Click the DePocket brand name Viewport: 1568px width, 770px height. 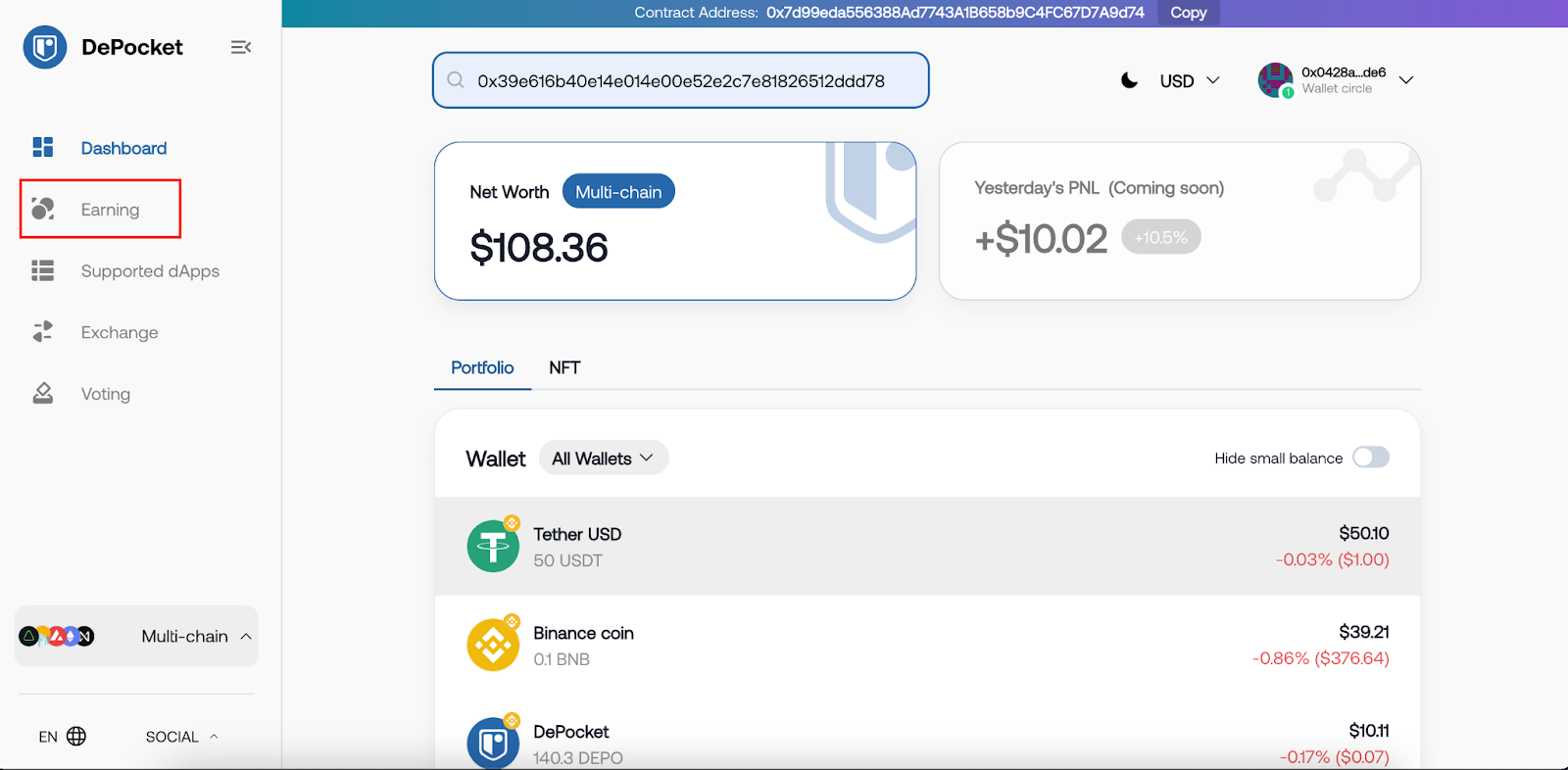[132, 47]
